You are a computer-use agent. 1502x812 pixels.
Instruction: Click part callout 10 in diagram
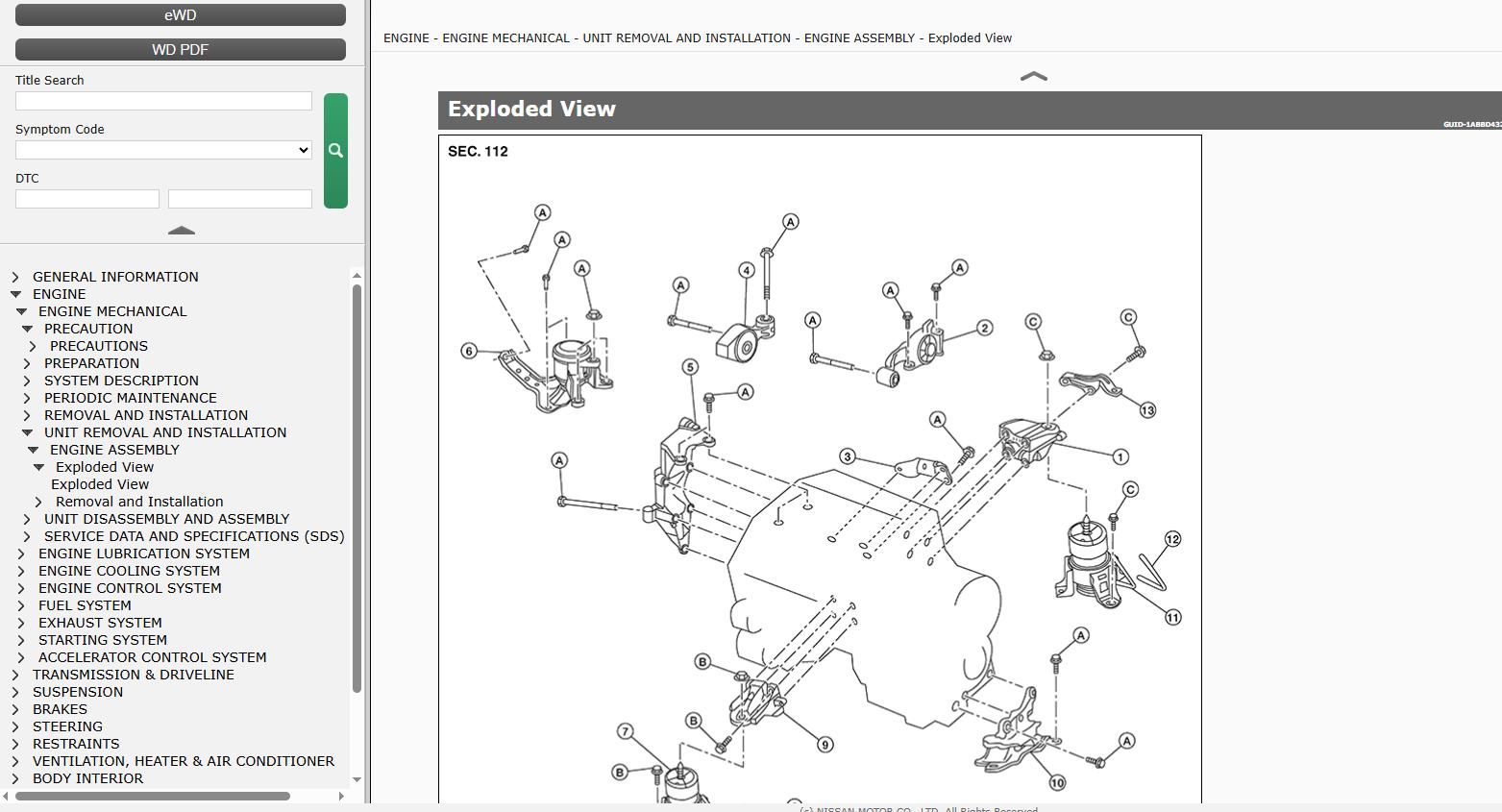click(x=1057, y=782)
